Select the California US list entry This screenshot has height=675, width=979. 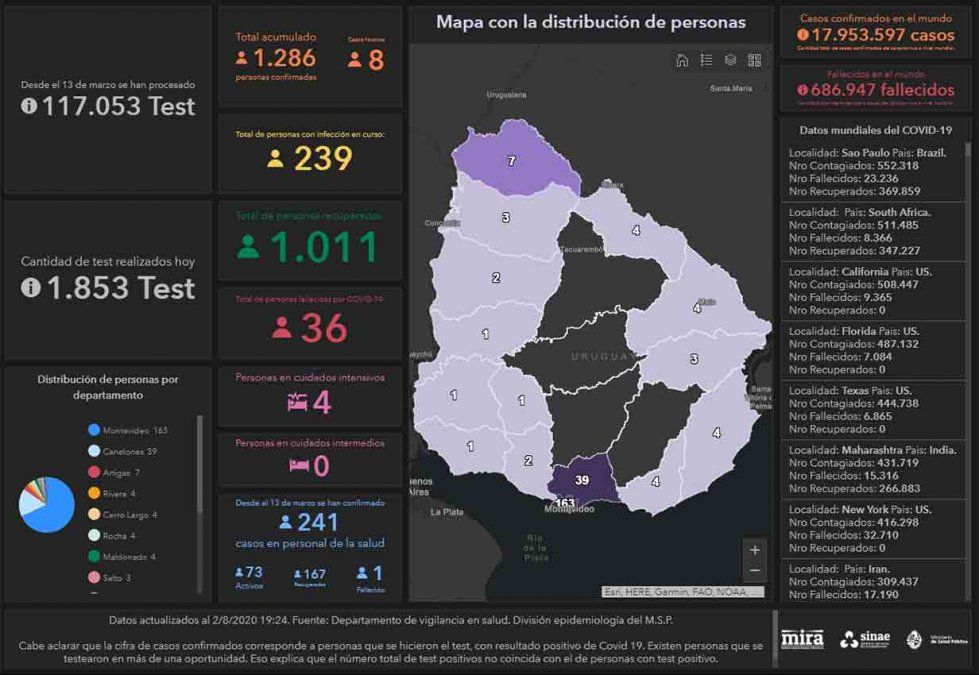[874, 291]
